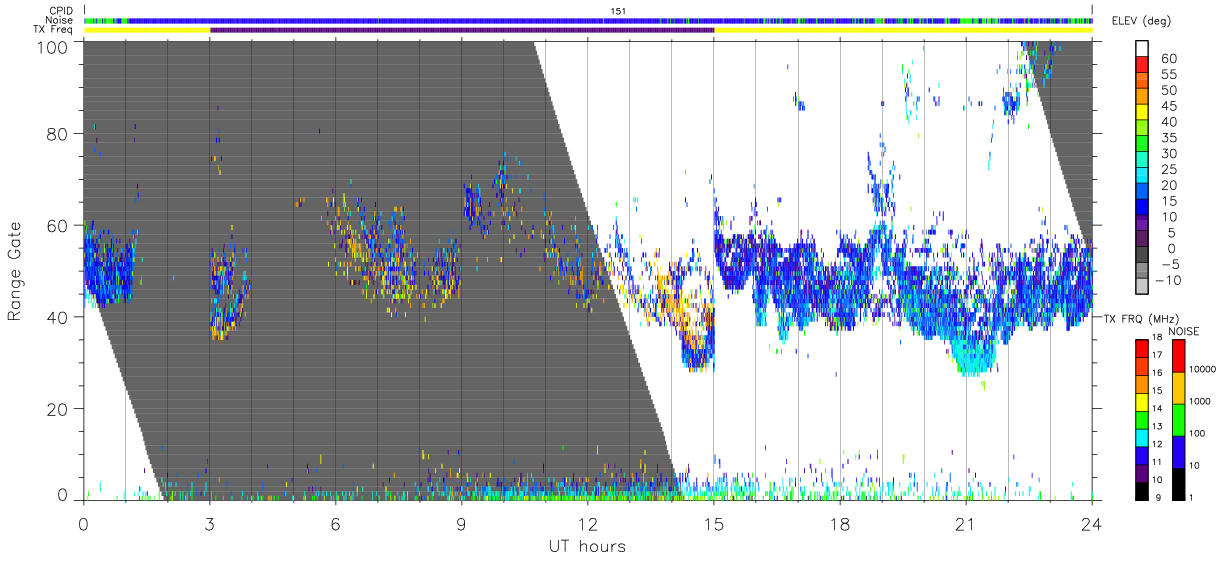Click the red top swatch of NOISE colorbar
The height and width of the screenshot is (567, 1228).
[1179, 355]
